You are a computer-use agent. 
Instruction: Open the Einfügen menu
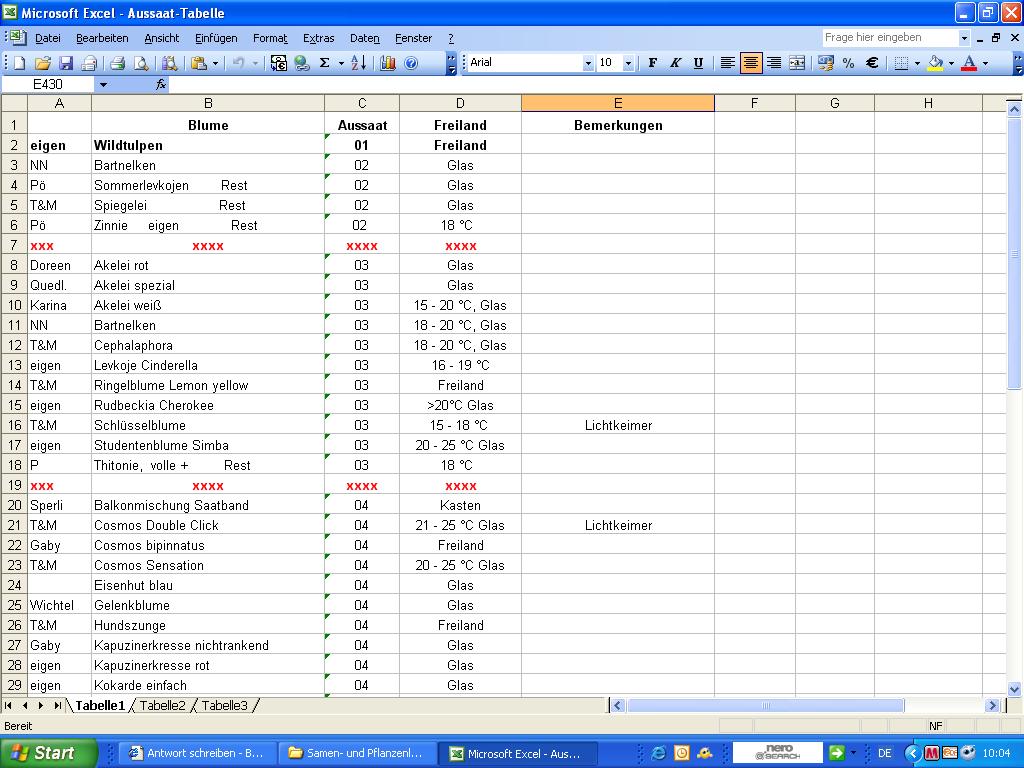pyautogui.click(x=216, y=38)
